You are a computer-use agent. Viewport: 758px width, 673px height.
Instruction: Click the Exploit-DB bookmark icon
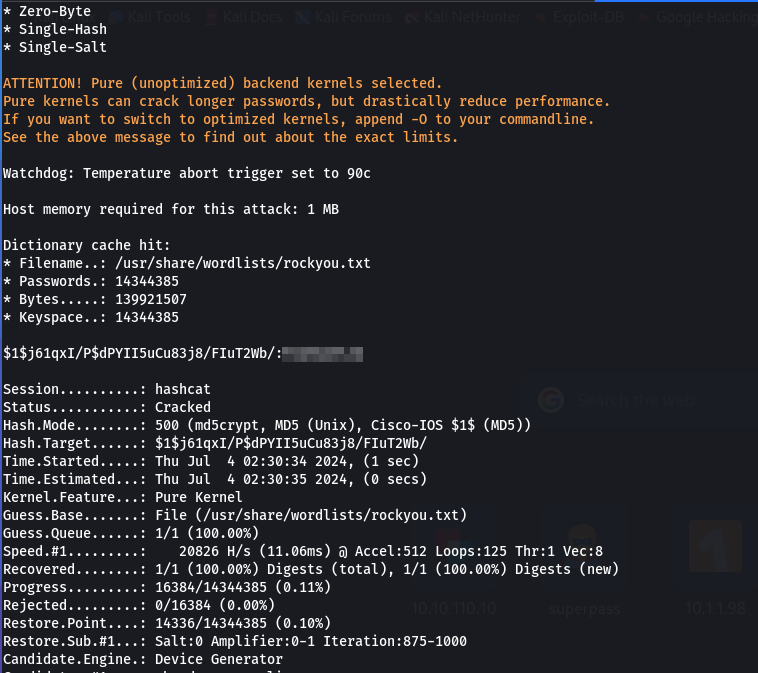pos(541,18)
